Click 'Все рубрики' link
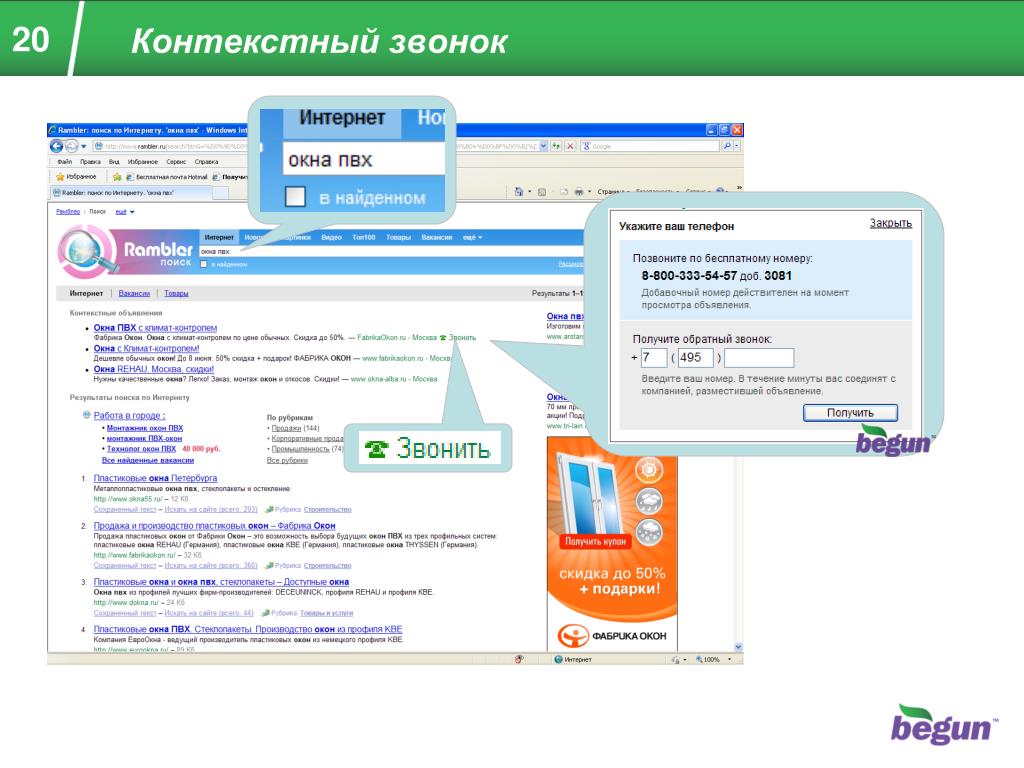This screenshot has width=1024, height=768. 287,460
